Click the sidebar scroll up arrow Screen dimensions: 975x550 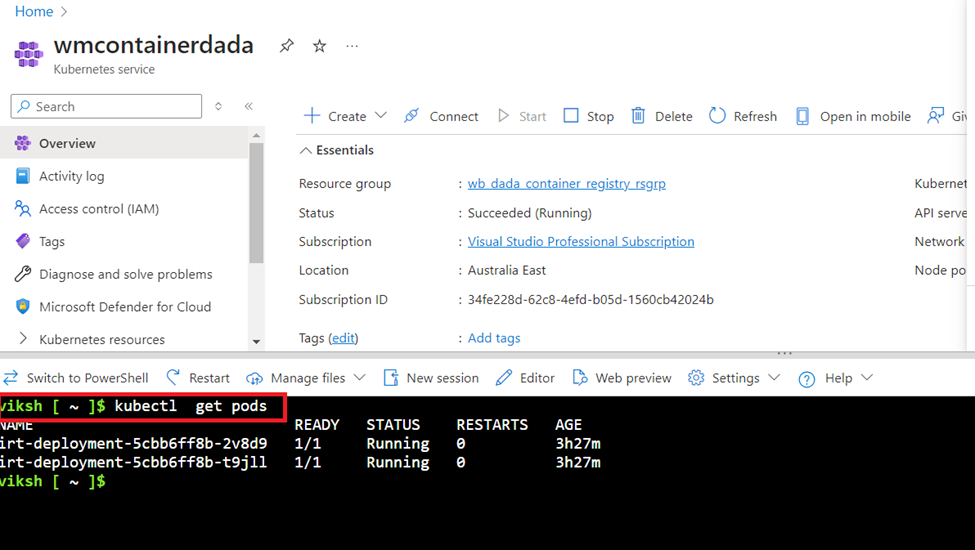pos(256,135)
